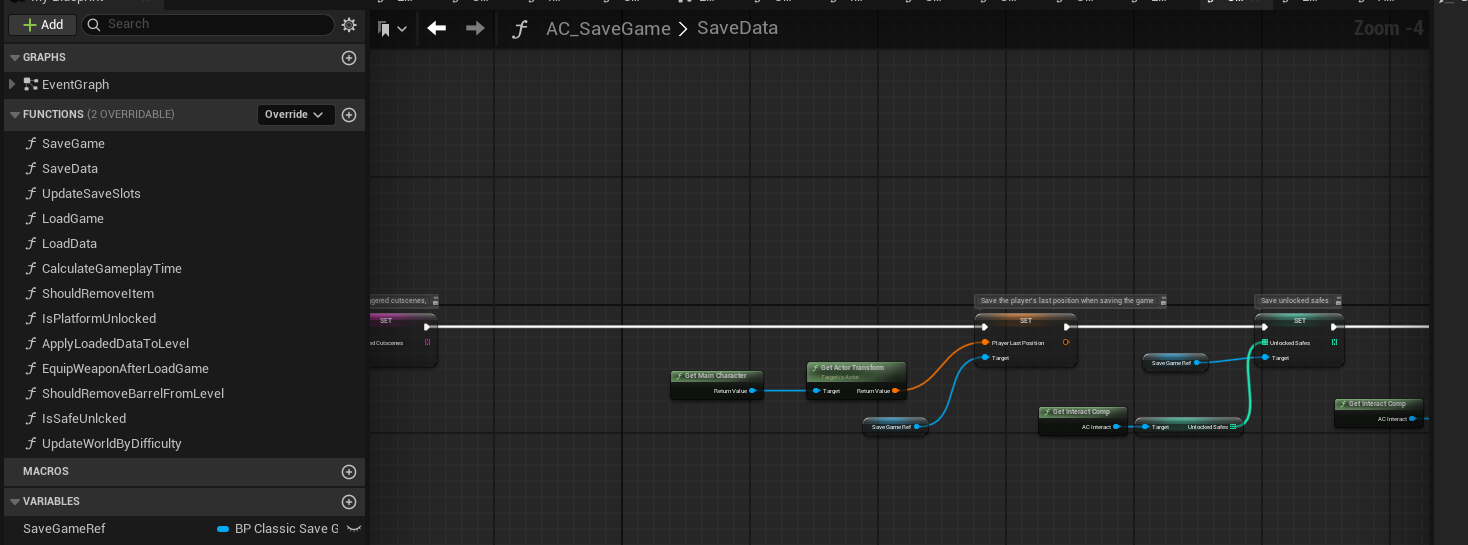Open the Override functions dropdown
This screenshot has height=545, width=1468.
(x=295, y=115)
